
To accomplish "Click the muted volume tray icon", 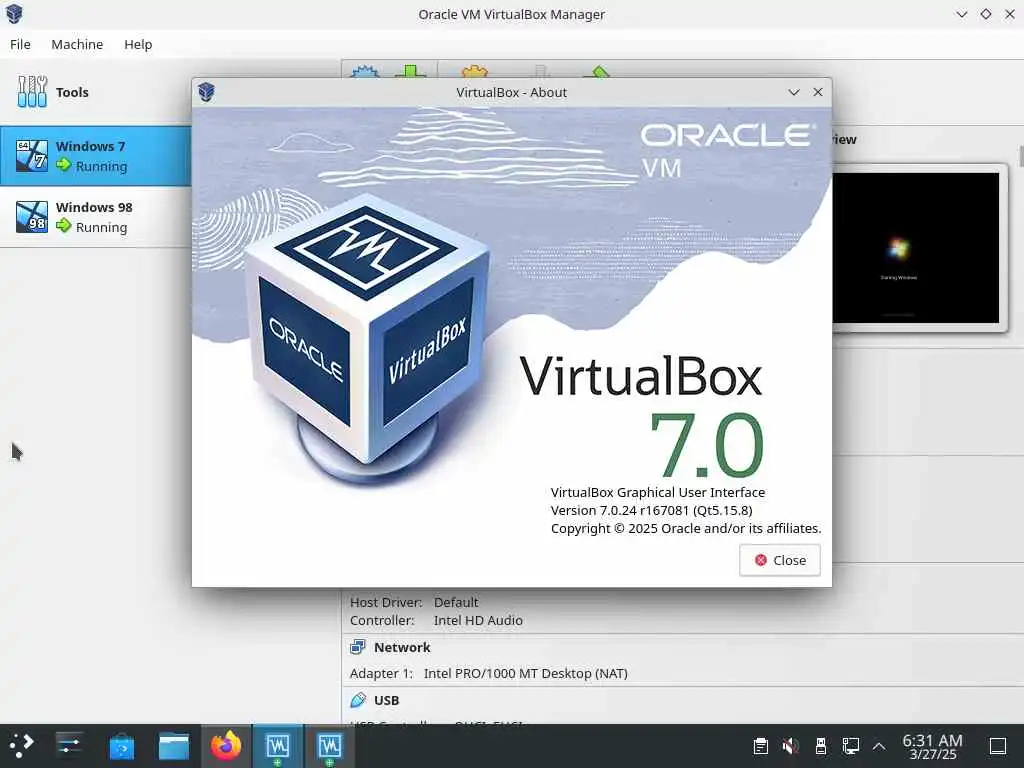I will click(x=791, y=746).
